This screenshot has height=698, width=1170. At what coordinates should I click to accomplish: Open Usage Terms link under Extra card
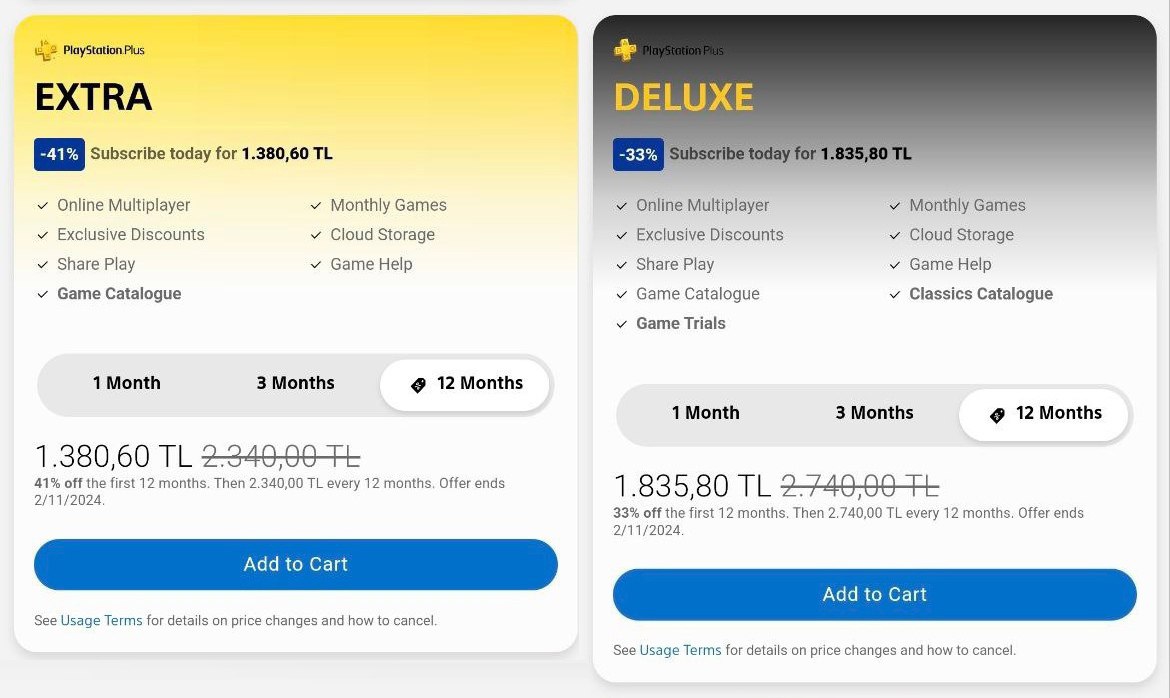pos(101,620)
